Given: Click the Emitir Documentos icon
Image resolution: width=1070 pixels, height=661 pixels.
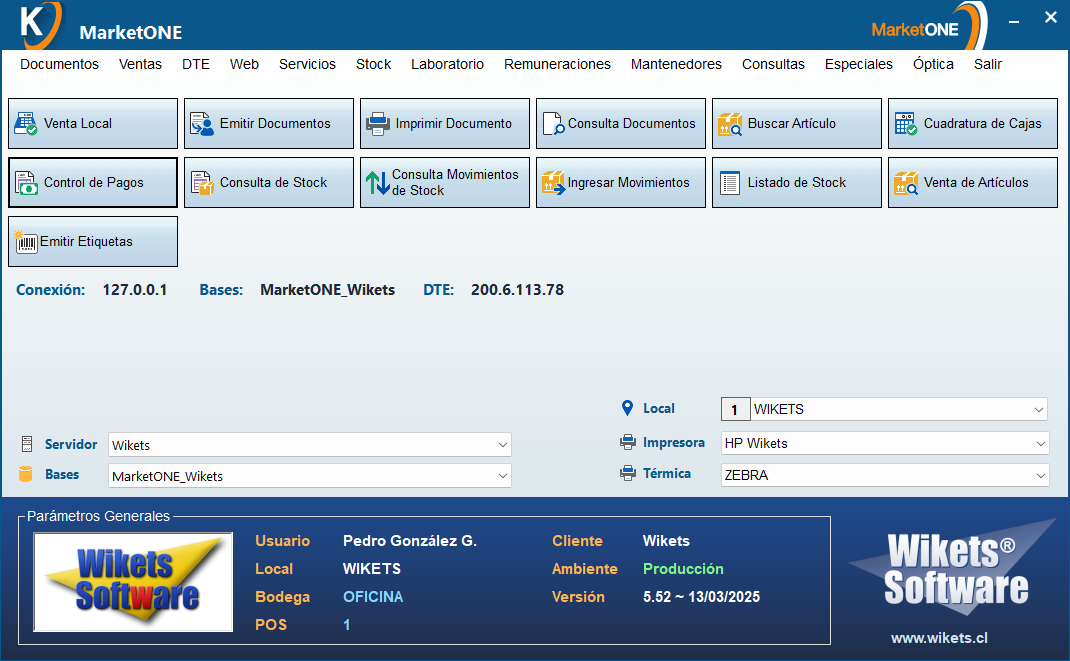Looking at the screenshot, I should tap(202, 124).
